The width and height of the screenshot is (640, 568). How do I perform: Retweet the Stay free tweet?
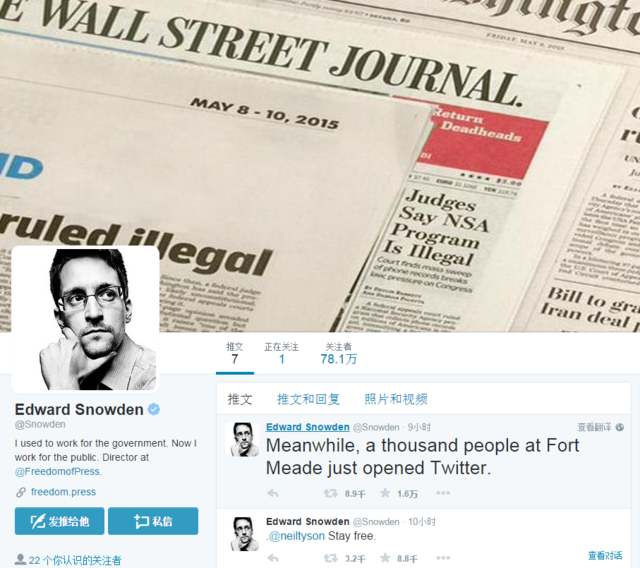pos(330,558)
